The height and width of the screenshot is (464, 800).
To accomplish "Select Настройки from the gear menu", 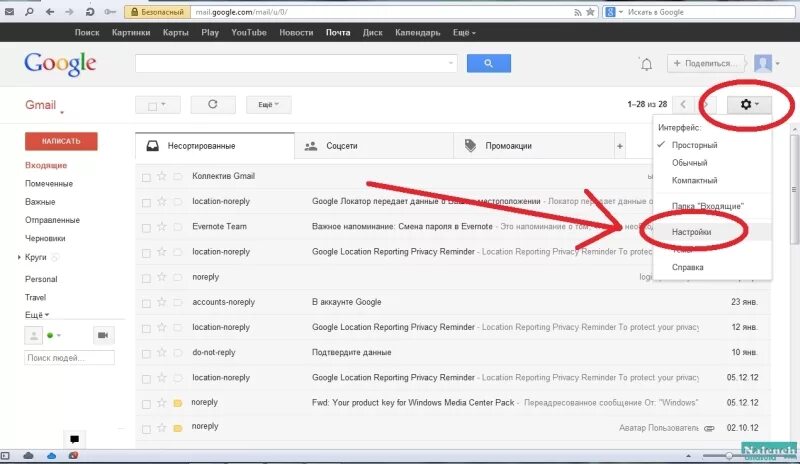I will click(x=691, y=232).
